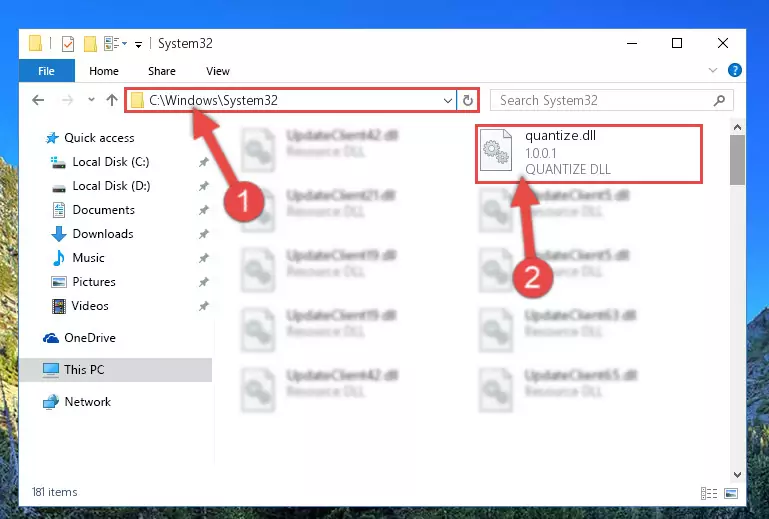769x519 pixels.
Task: Click the pin icon beside Music
Action: tap(204, 258)
